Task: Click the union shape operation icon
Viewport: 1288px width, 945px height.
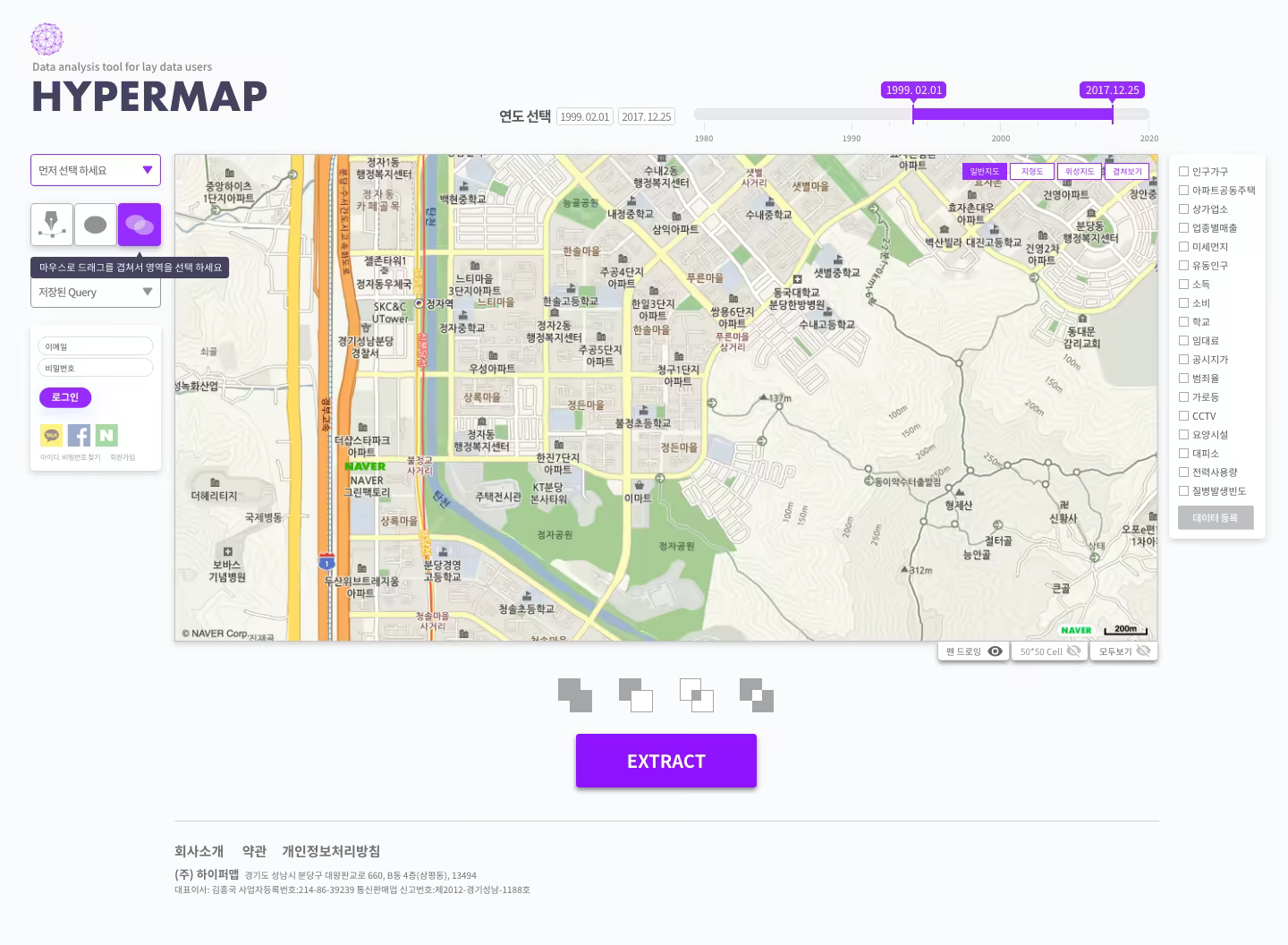Action: click(575, 694)
